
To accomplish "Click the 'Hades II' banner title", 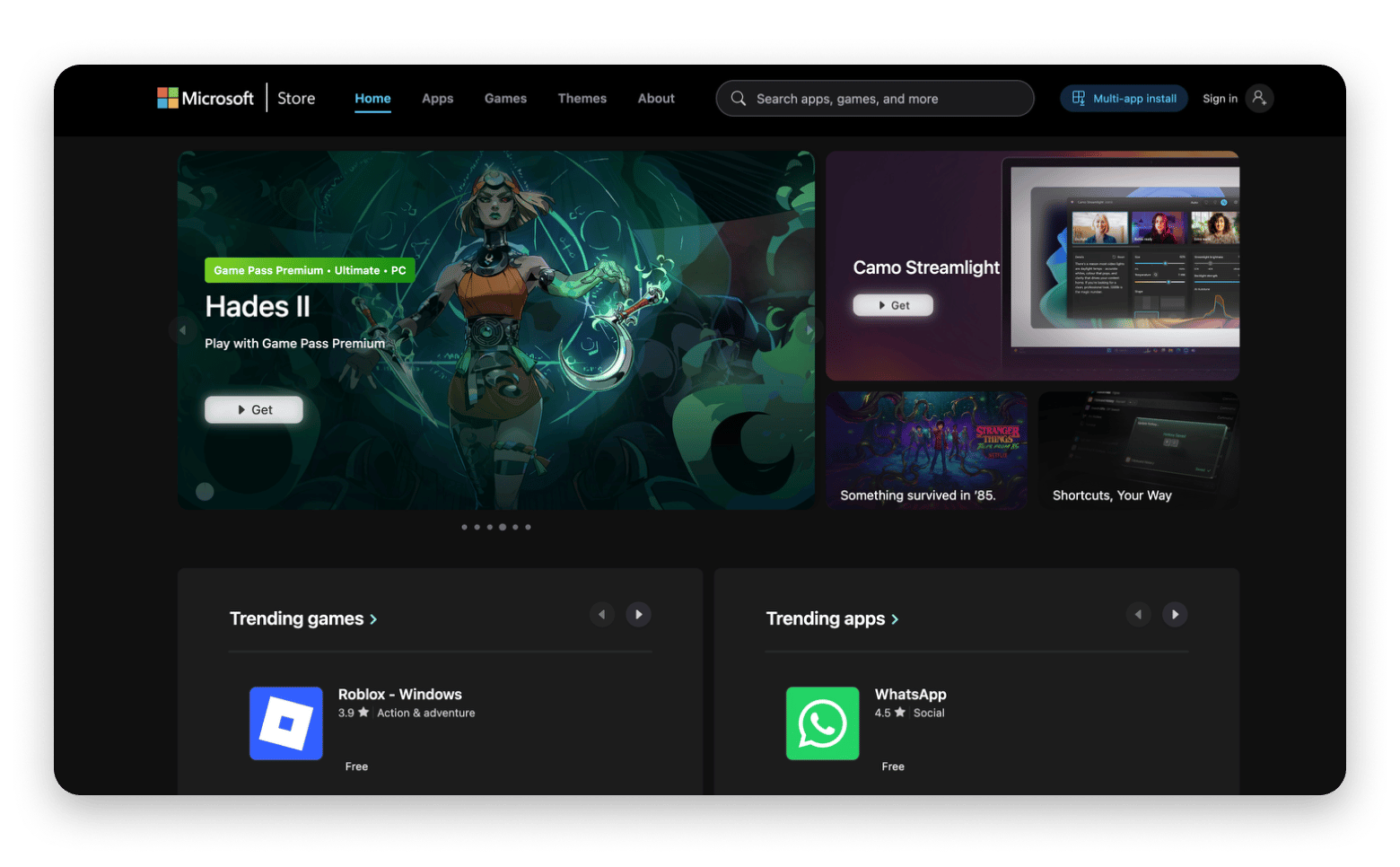I will (258, 307).
